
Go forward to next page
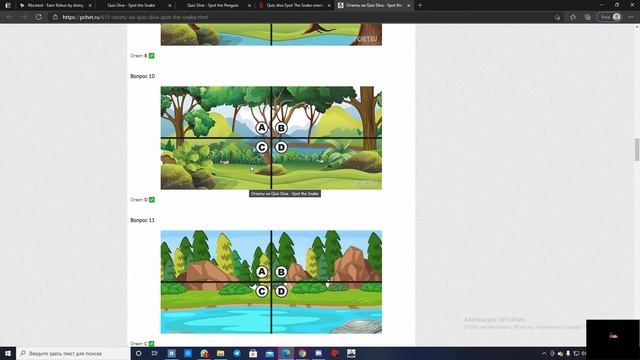click(24, 17)
